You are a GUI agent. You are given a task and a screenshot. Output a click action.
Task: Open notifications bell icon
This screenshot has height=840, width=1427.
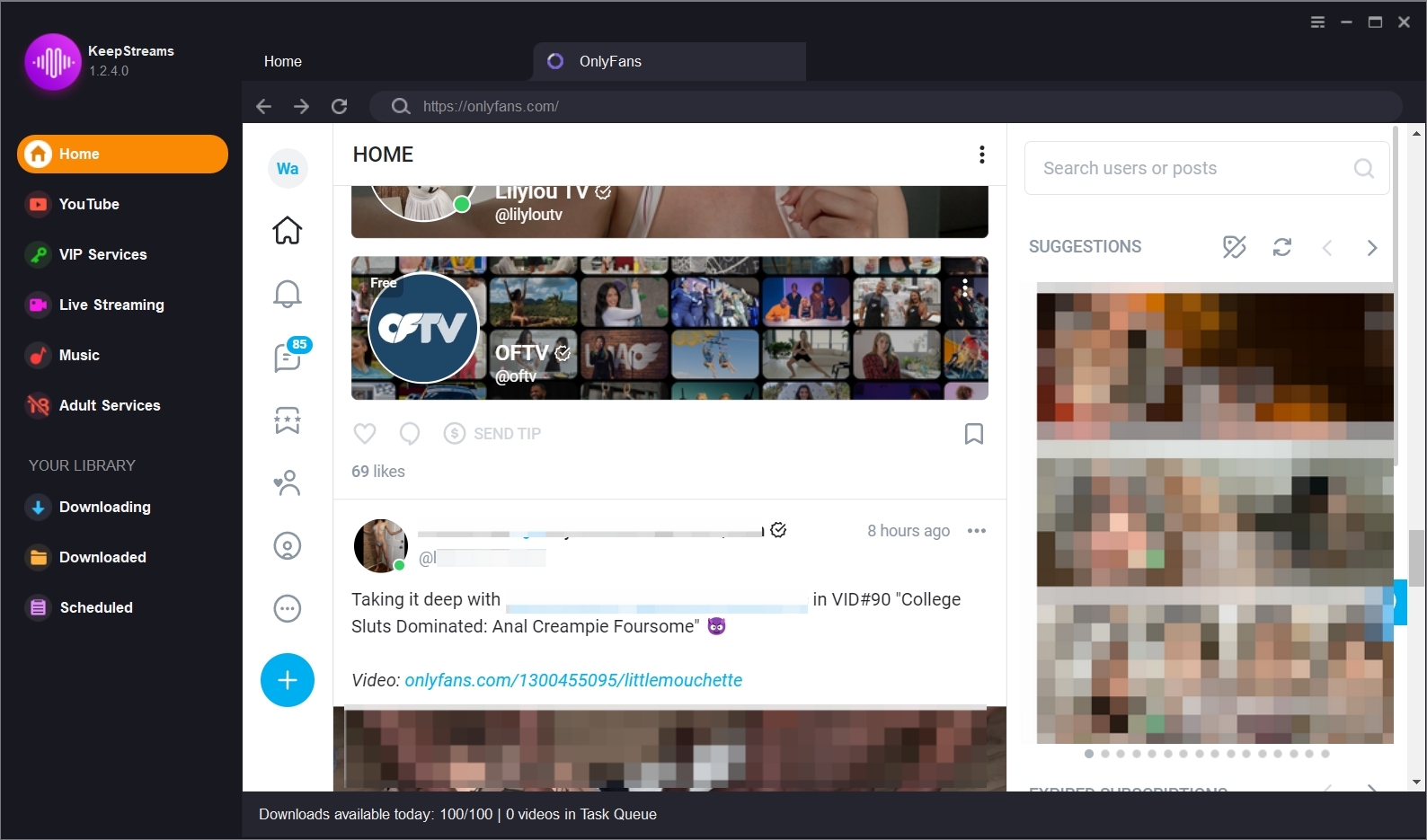click(x=288, y=294)
